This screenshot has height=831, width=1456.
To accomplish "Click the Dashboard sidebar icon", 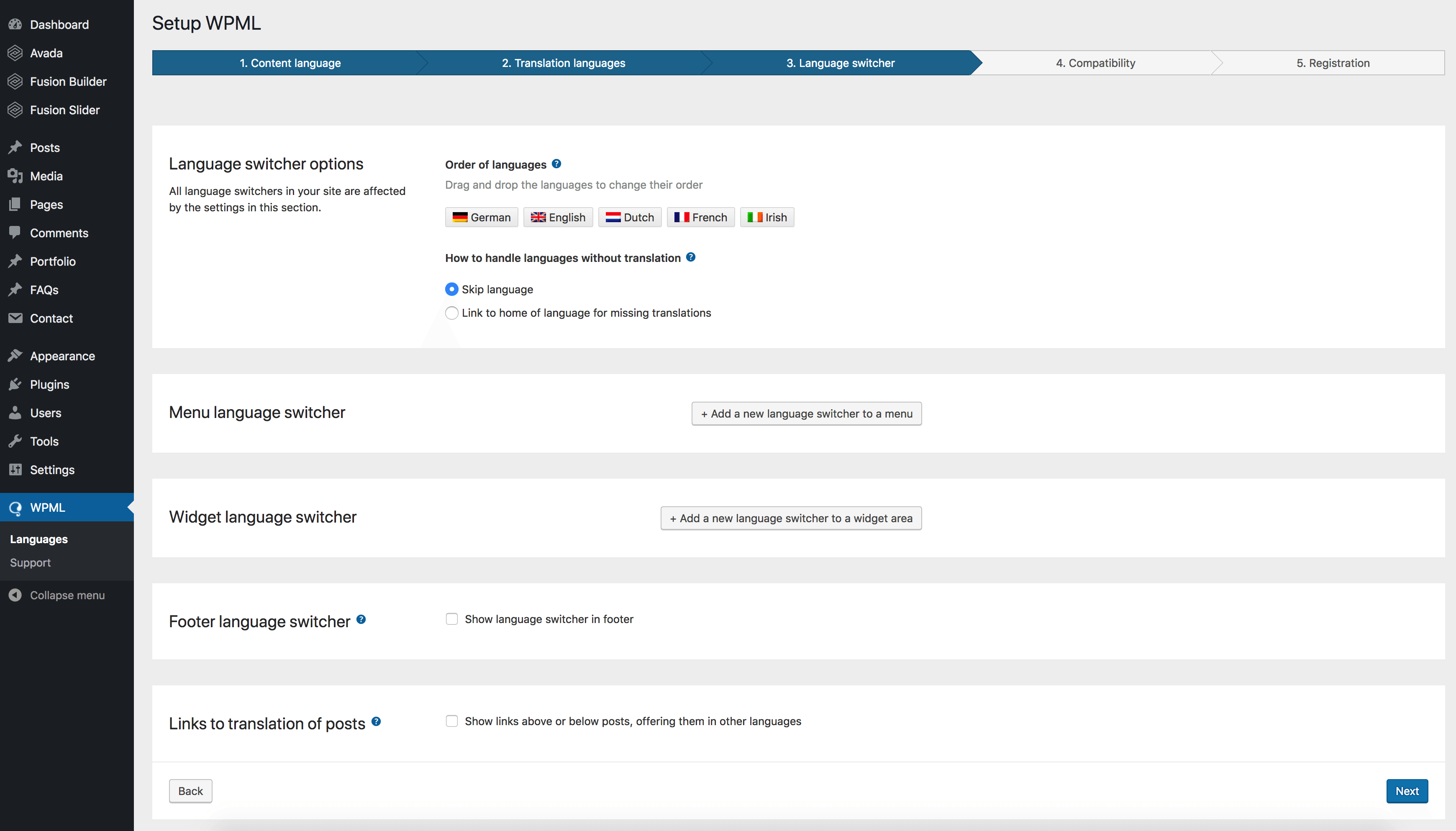I will (x=16, y=23).
